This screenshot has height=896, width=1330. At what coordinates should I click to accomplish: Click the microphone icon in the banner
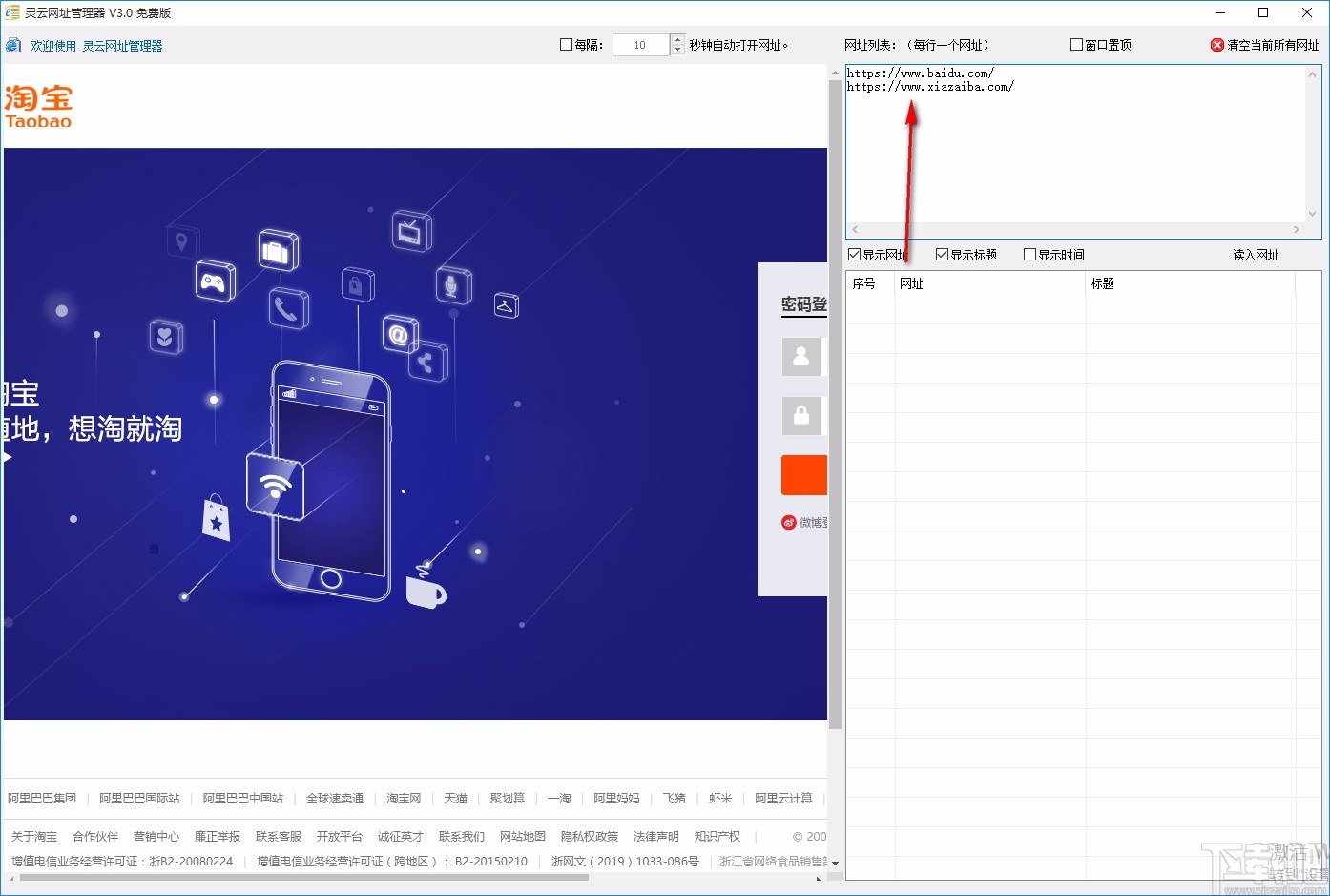point(452,284)
